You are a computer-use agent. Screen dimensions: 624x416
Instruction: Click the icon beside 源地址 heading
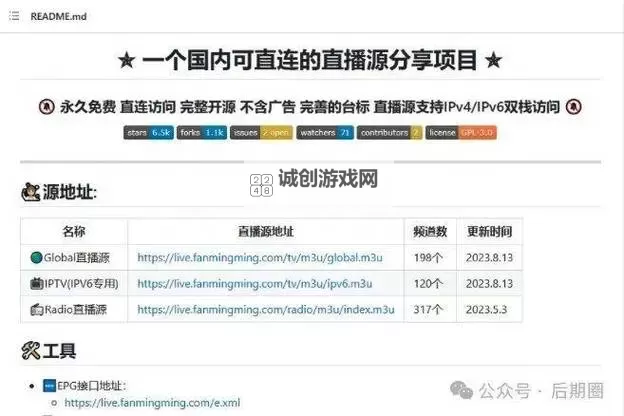31,192
